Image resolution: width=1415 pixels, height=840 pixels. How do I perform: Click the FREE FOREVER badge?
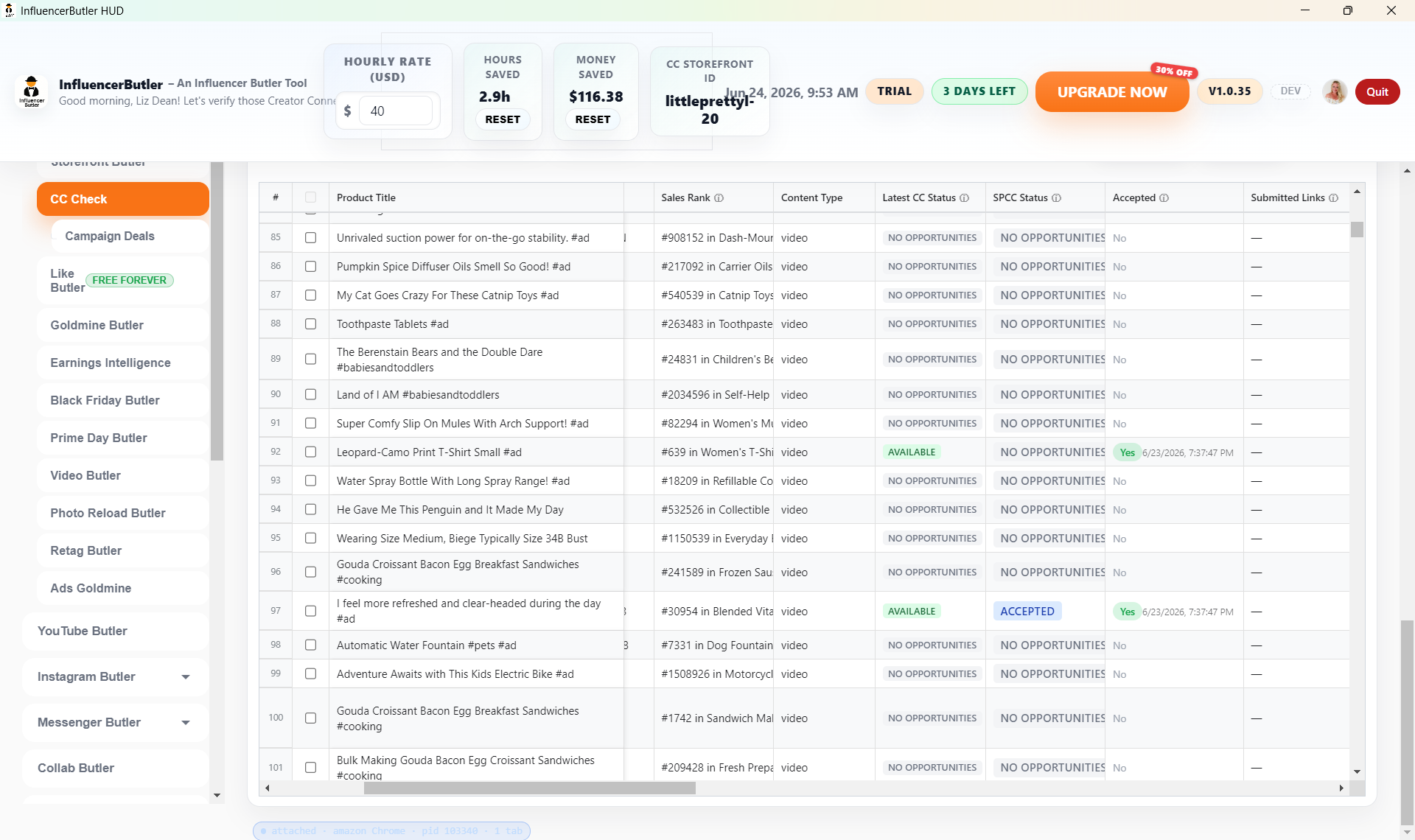tap(130, 281)
